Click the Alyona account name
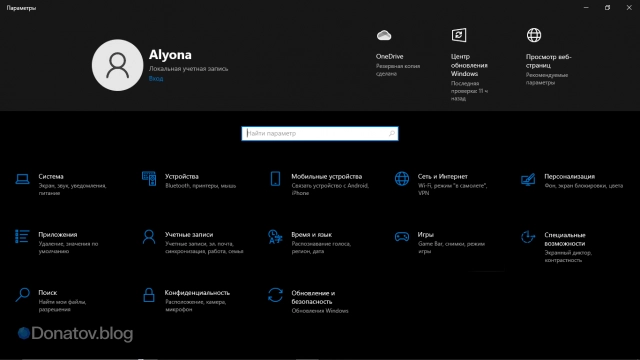This screenshot has width=640, height=360. (x=170, y=55)
